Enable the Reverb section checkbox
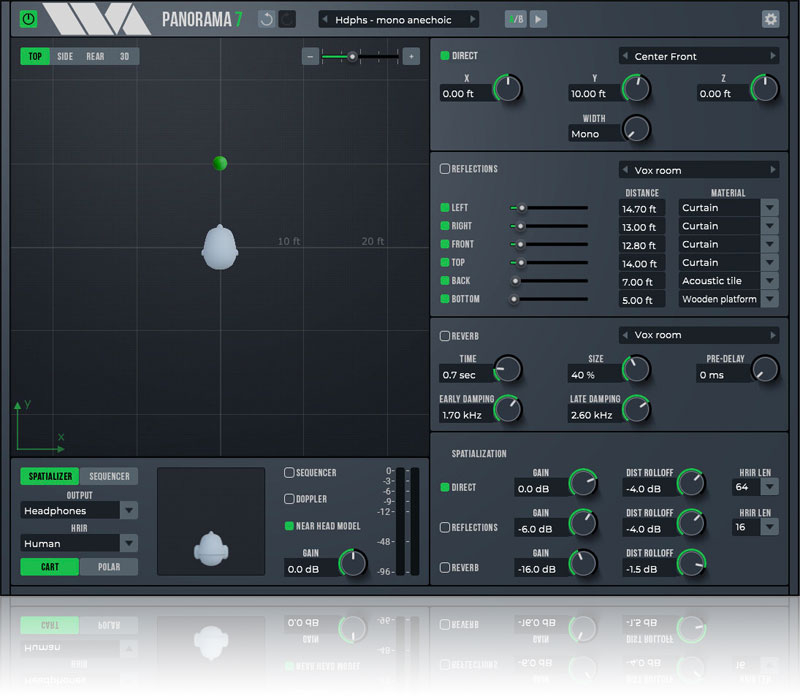Image resolution: width=800 pixels, height=696 pixels. click(445, 336)
